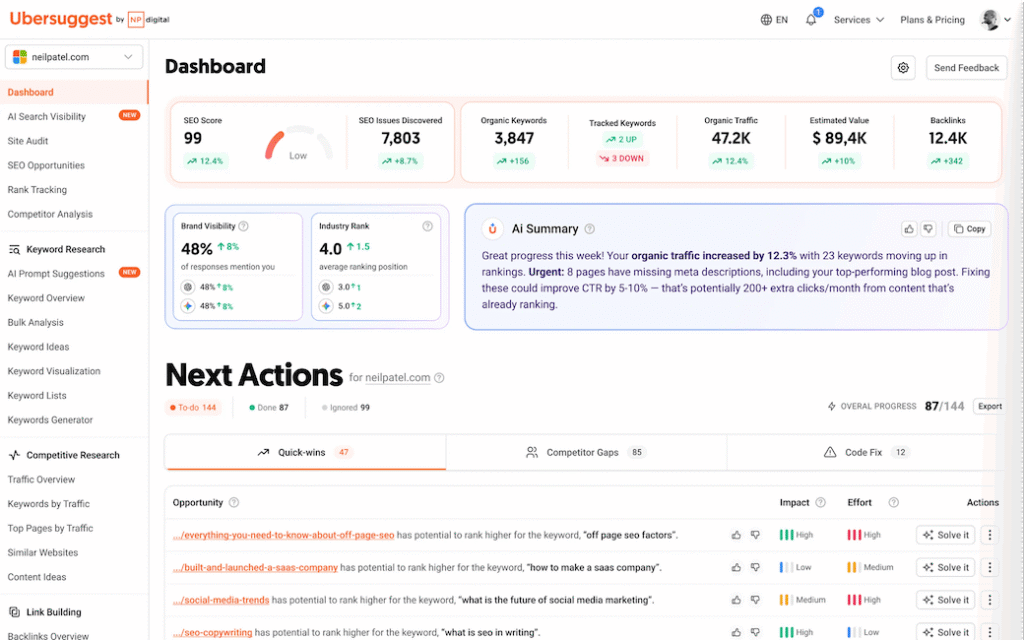Screen dimensions: 1024x640
Task: Open Plans & Pricing link
Action: tap(932, 20)
